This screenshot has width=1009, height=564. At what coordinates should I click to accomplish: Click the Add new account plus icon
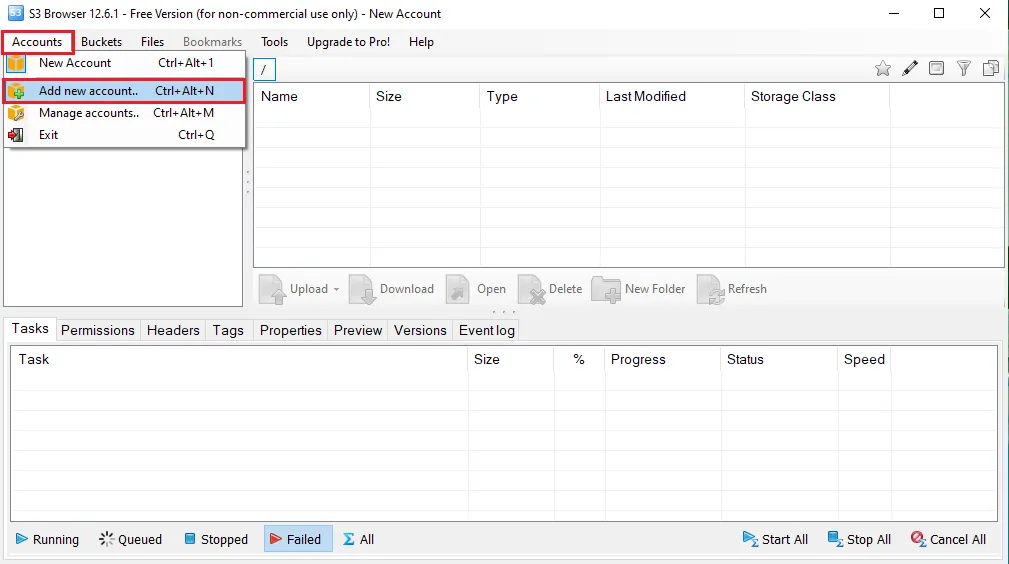tap(16, 91)
